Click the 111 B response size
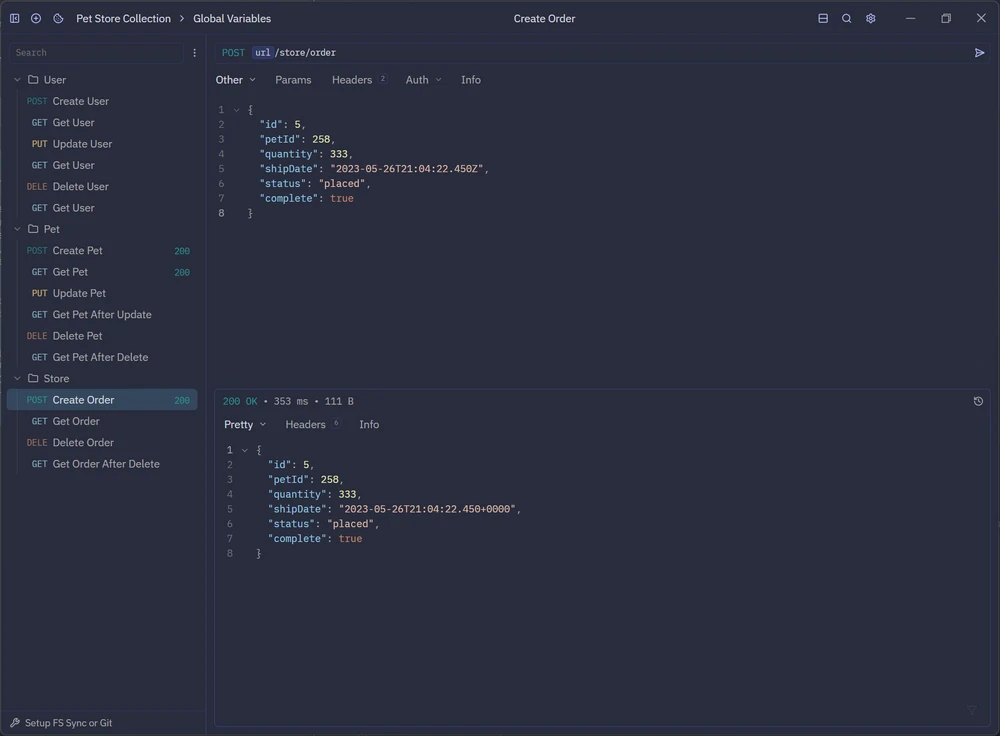The height and width of the screenshot is (736, 1000). pos(339,401)
